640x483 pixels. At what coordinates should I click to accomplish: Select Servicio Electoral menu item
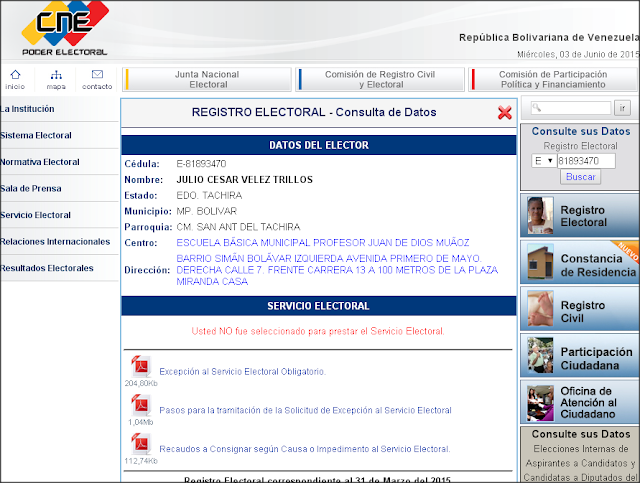coord(36,215)
